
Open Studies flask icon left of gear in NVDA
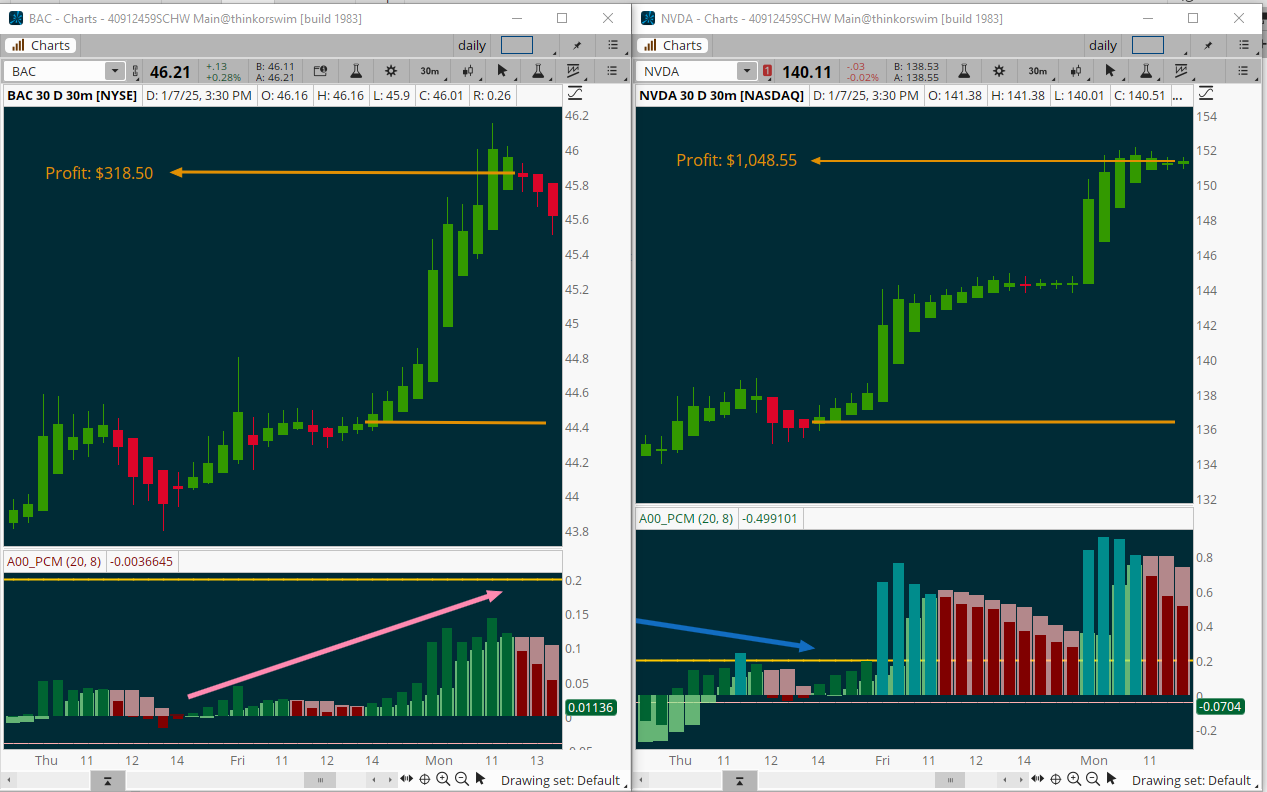(x=964, y=71)
